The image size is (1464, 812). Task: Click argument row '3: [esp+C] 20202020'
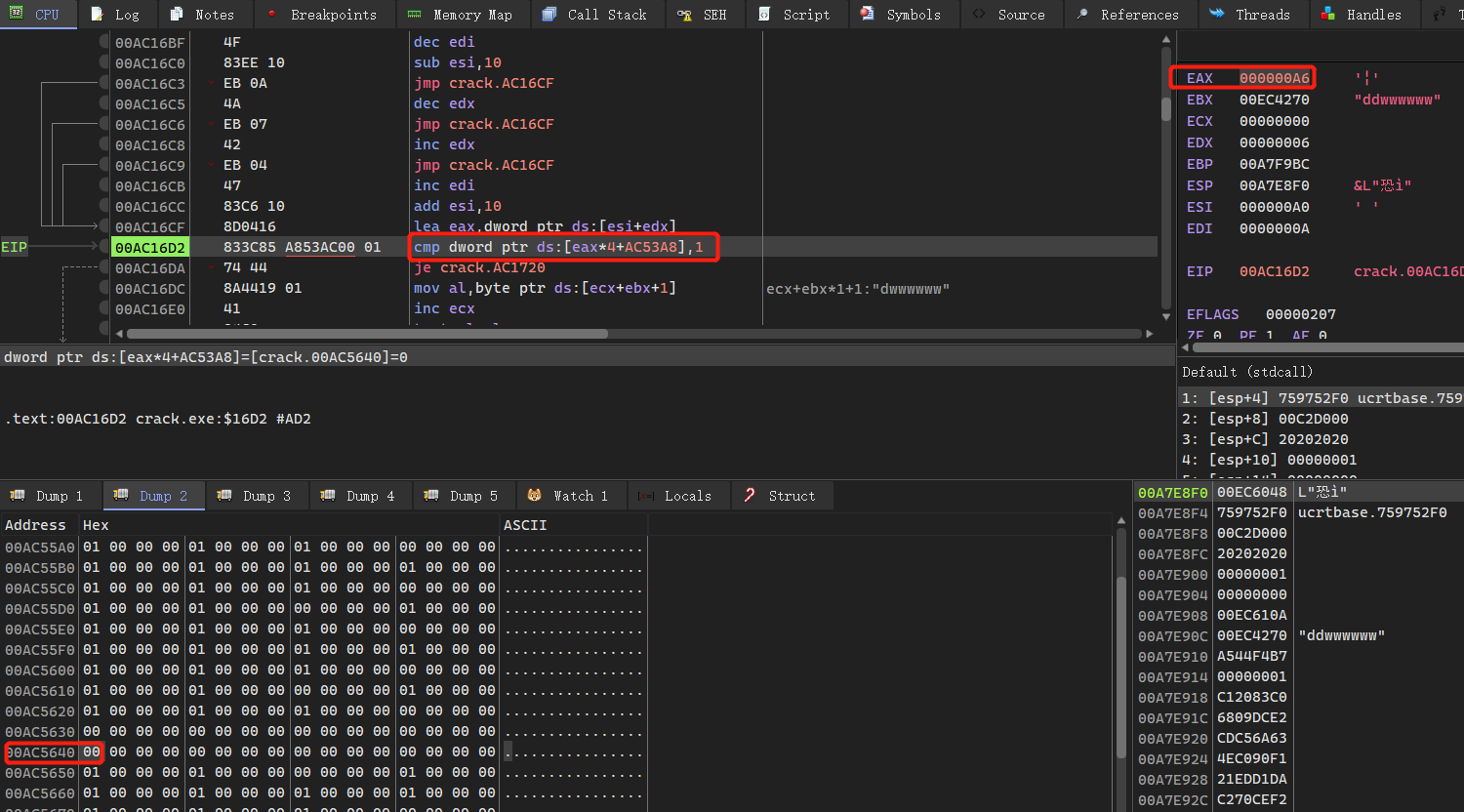1322,439
